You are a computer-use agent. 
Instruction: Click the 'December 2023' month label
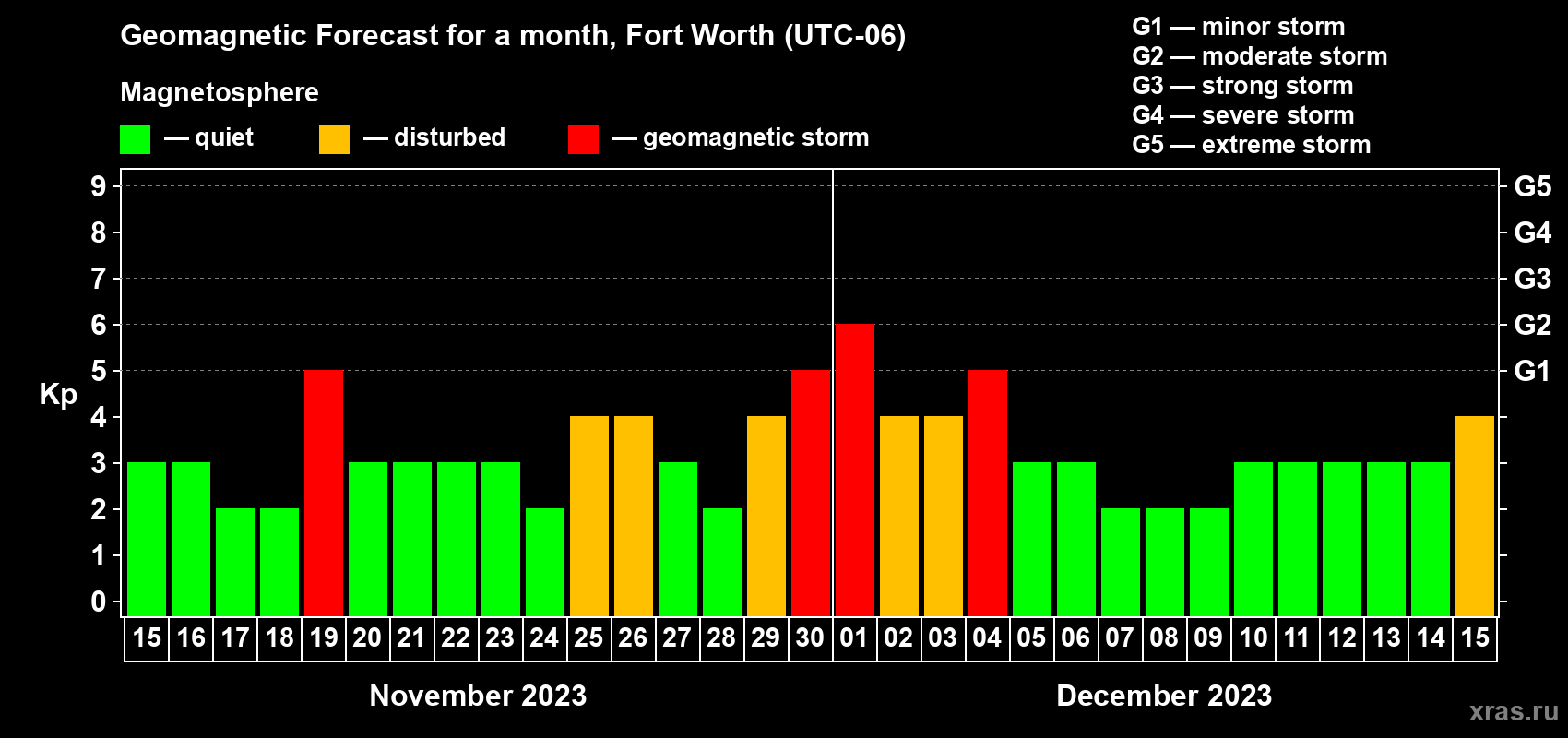(1164, 696)
